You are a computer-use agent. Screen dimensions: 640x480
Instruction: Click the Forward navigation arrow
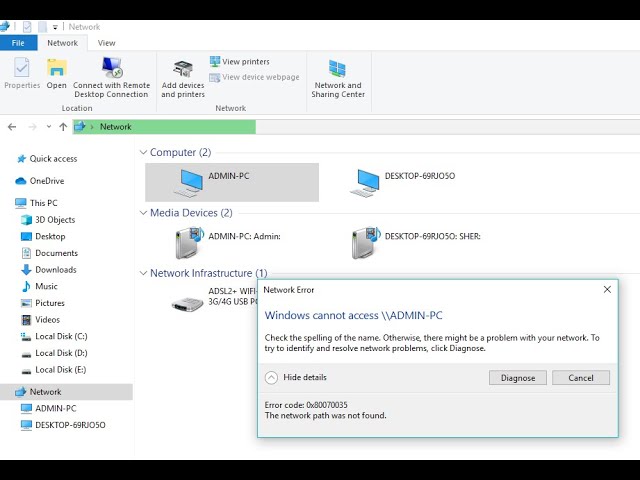click(x=32, y=127)
